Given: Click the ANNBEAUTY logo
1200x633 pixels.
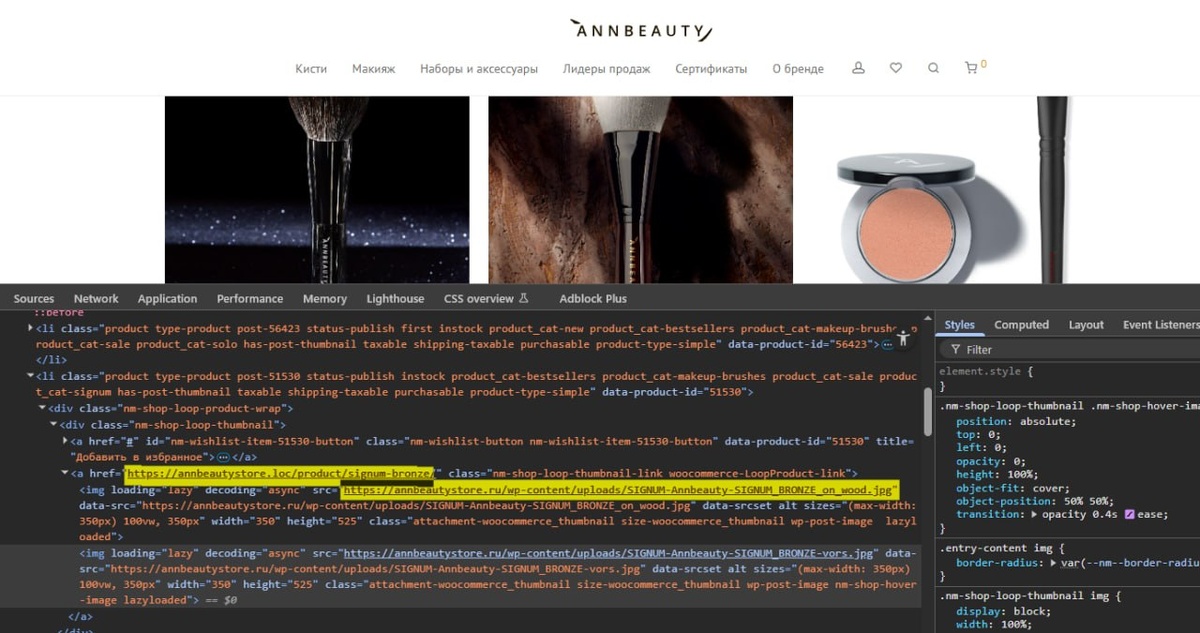Looking at the screenshot, I should point(640,30).
